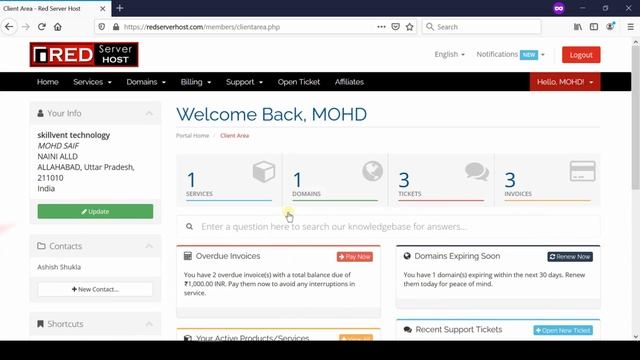
Task: Open the 3 Tickets stat tile
Action: (x=441, y=180)
